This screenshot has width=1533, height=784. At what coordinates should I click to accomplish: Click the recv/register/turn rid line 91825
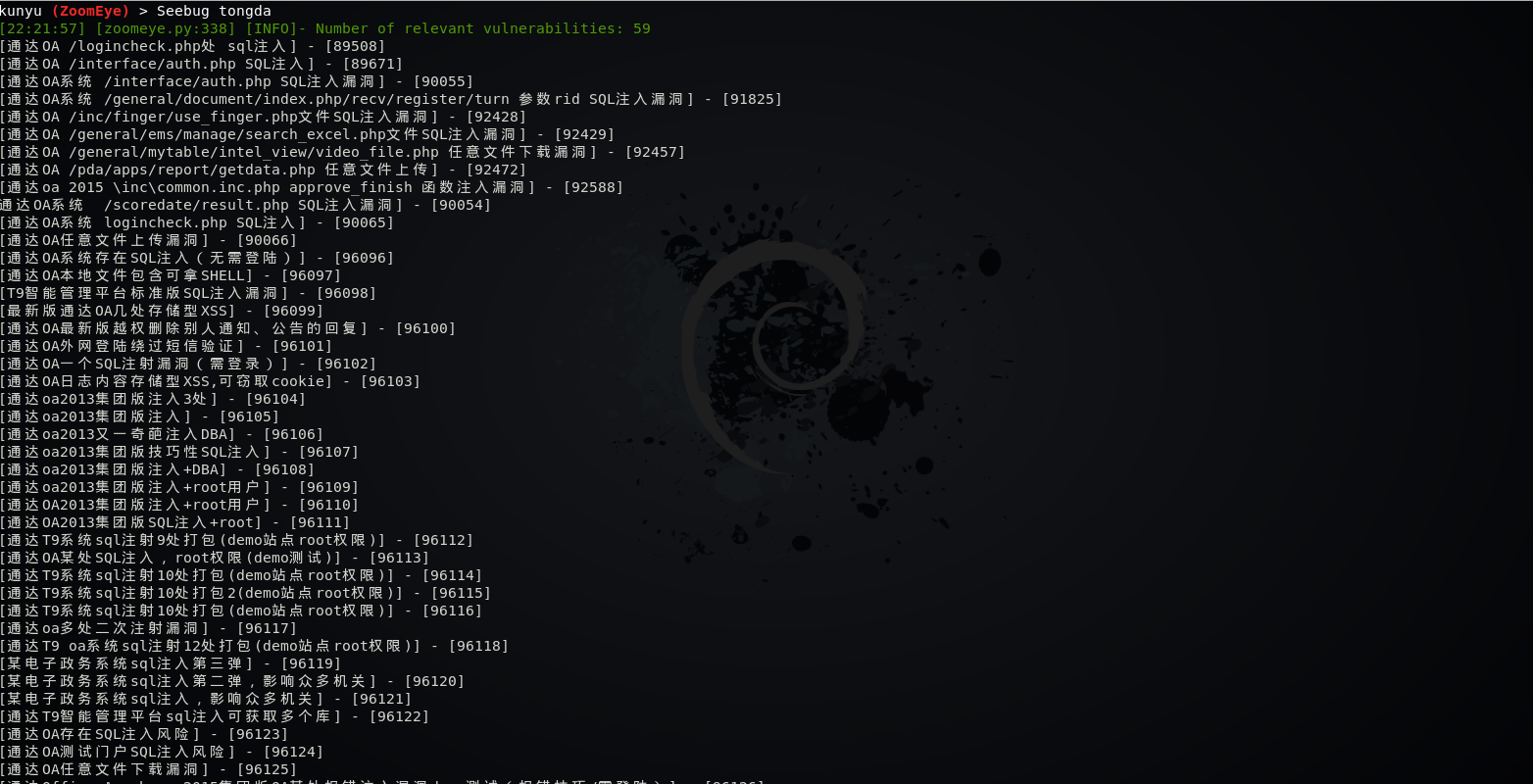coord(392,99)
